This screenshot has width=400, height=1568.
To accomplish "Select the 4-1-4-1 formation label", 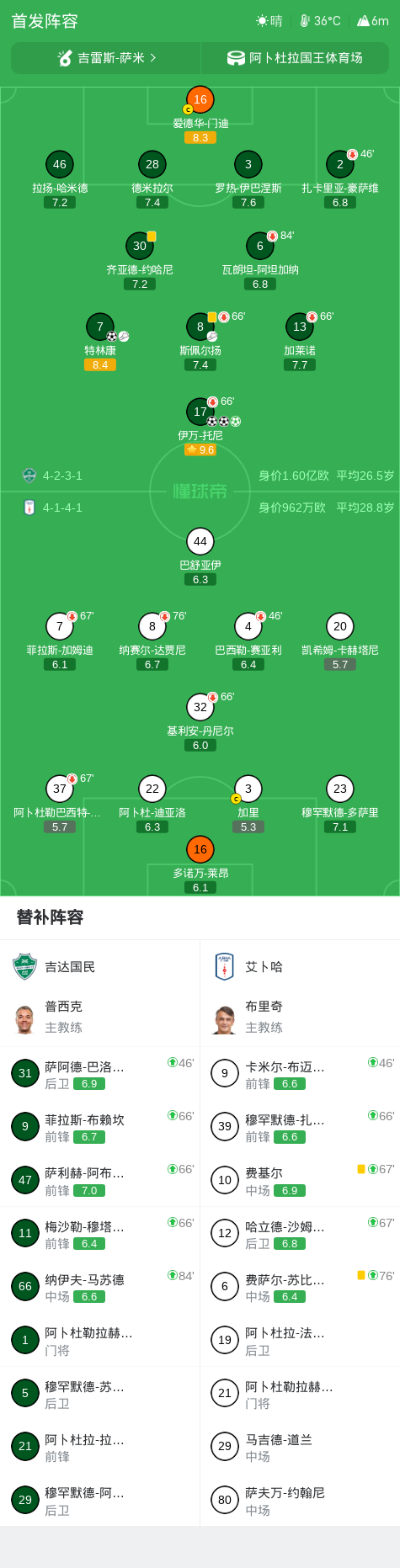I will pyautogui.click(x=62, y=508).
